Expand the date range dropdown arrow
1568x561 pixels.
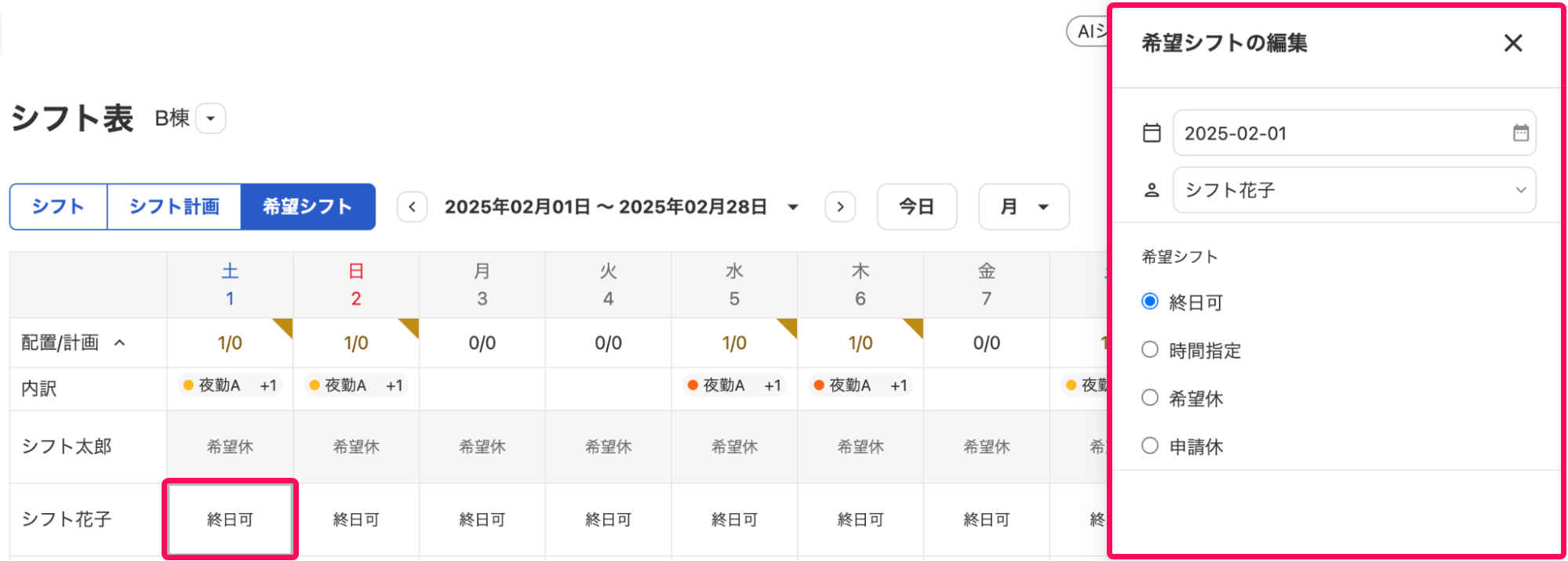point(793,207)
